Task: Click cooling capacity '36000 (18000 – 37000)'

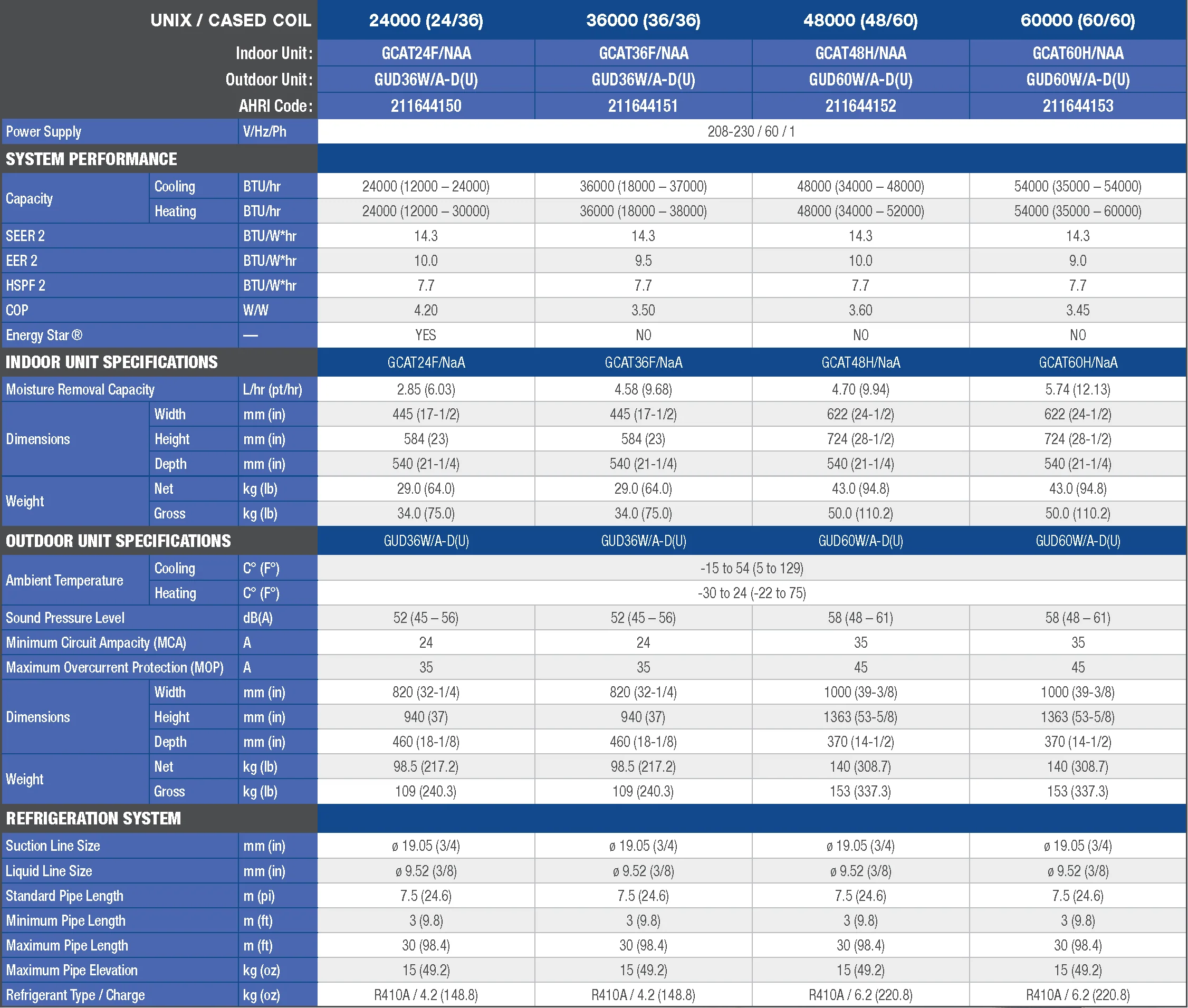Action: point(643,186)
